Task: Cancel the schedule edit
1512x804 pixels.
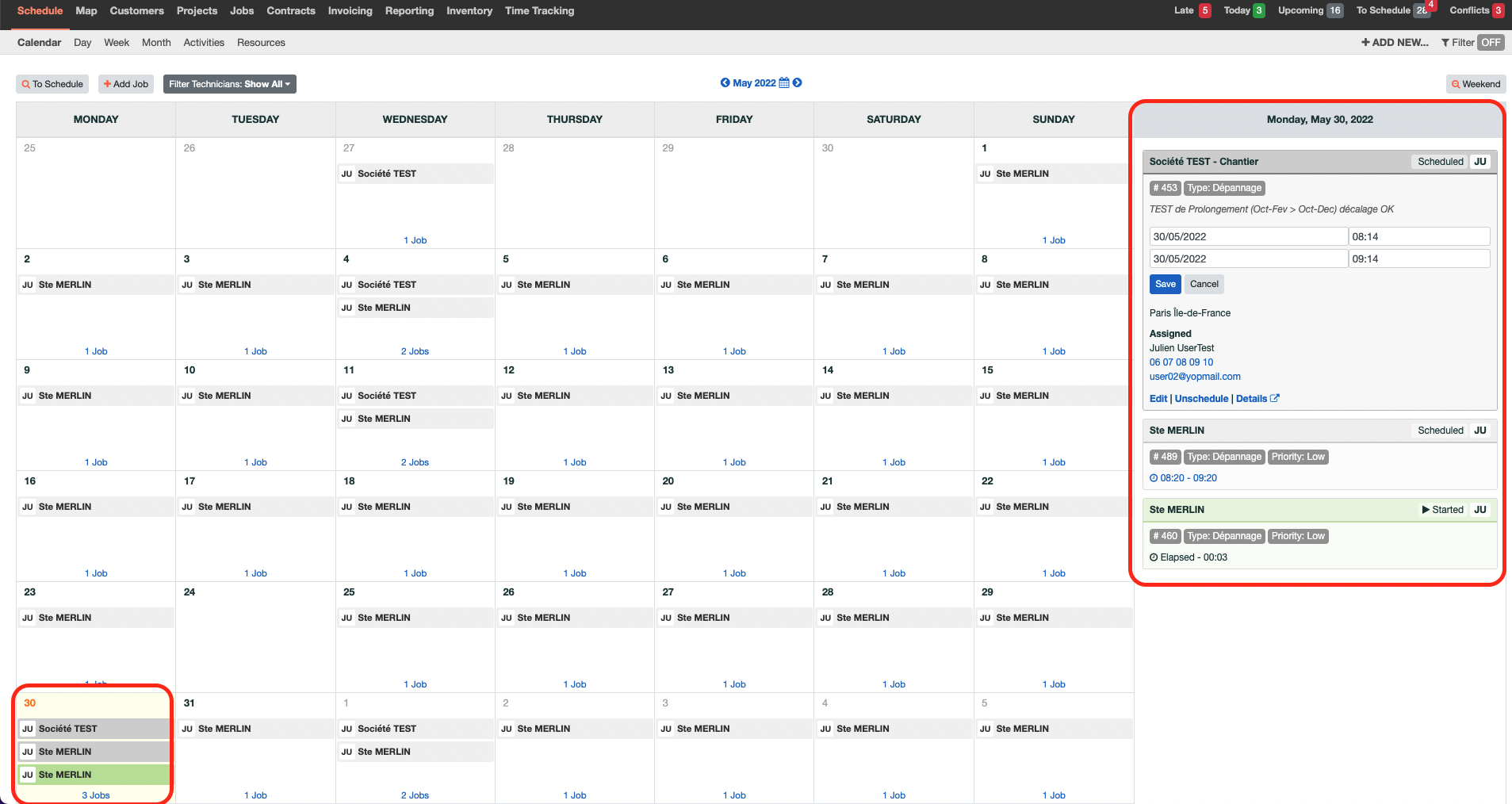Action: click(x=1204, y=284)
